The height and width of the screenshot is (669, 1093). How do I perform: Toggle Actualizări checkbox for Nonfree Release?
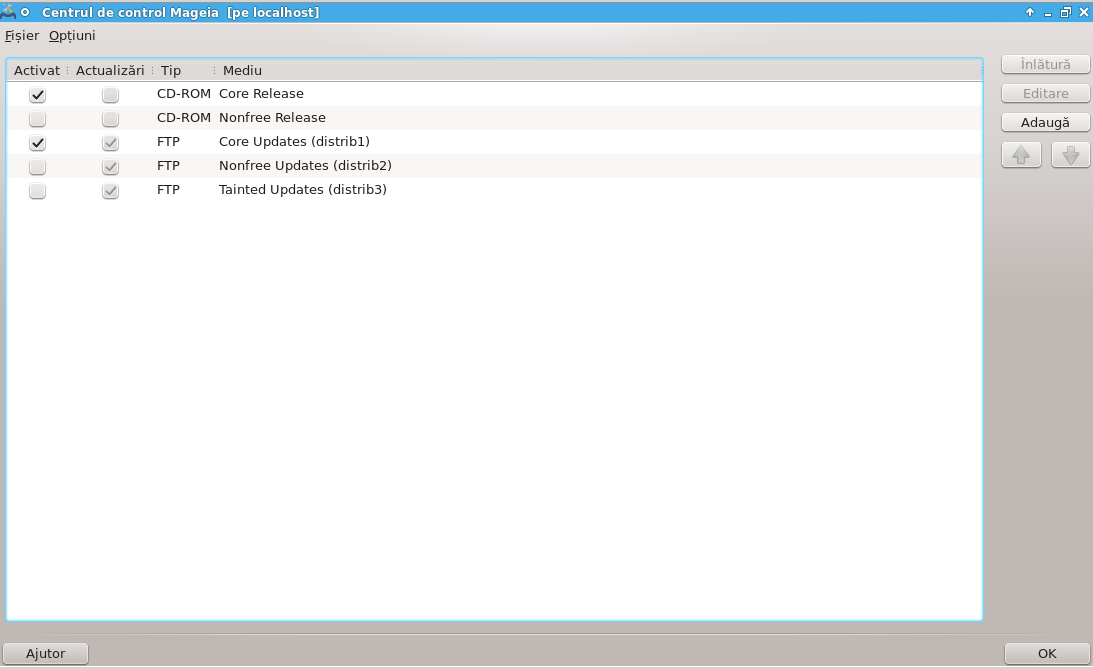tap(110, 118)
